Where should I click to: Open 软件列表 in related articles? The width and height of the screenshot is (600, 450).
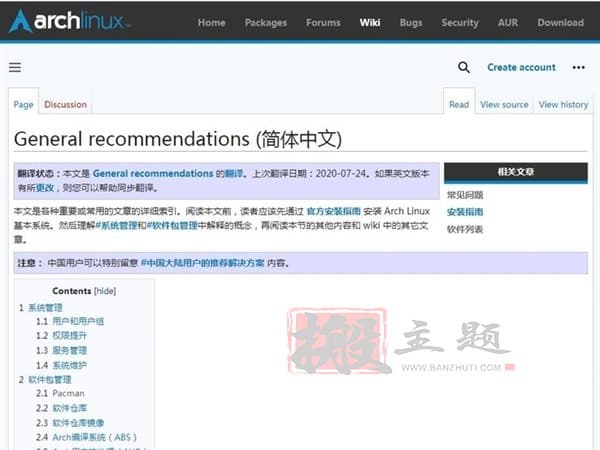(465, 229)
